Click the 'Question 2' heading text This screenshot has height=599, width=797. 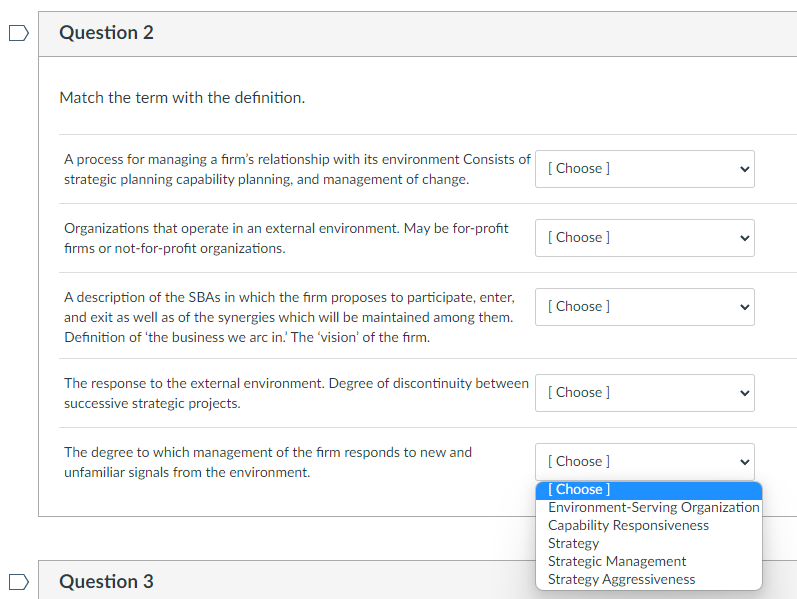click(106, 33)
